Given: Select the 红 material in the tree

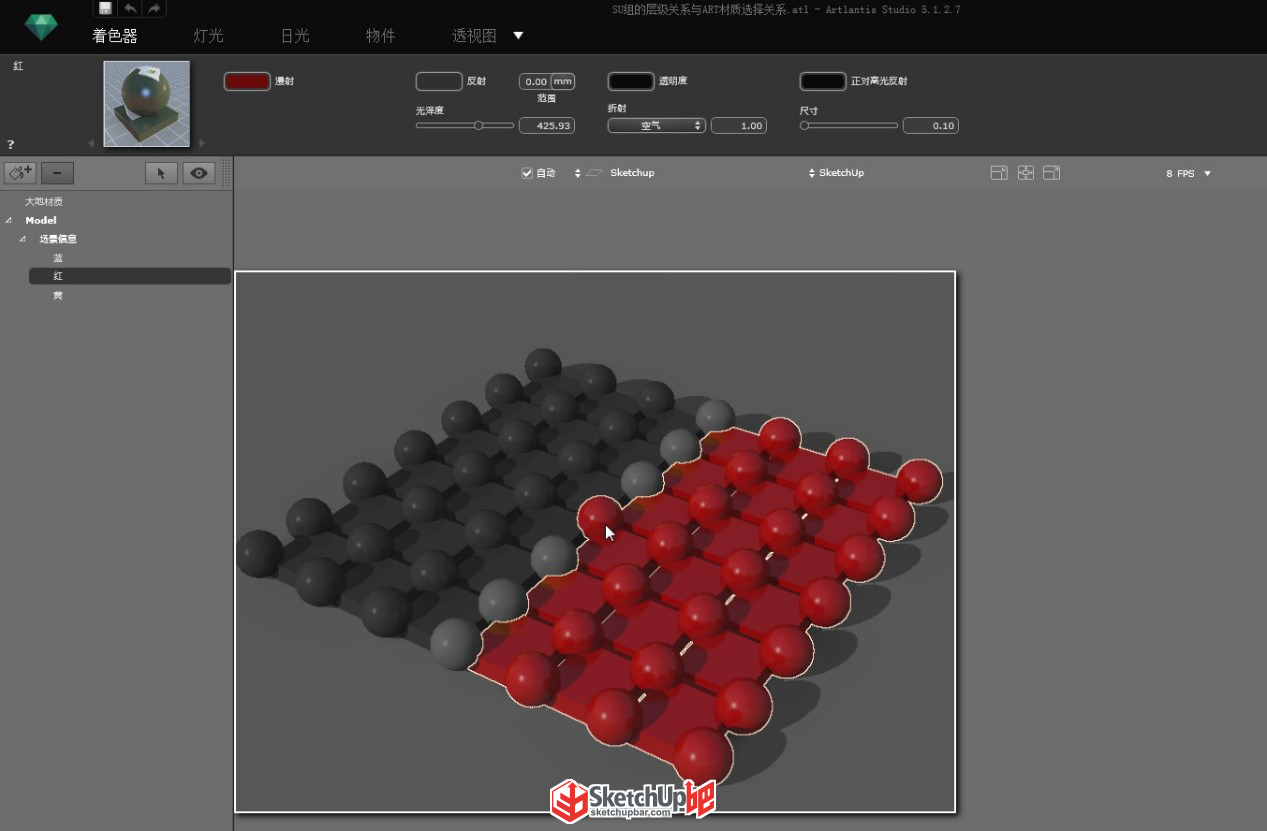Looking at the screenshot, I should click(130, 276).
